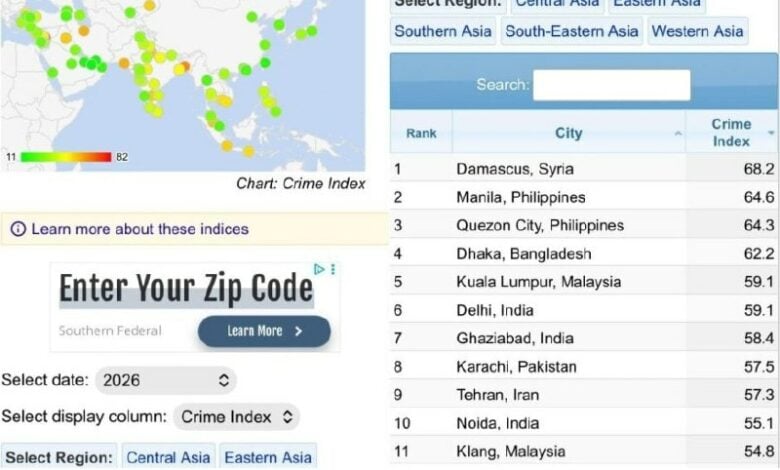This screenshot has width=780, height=470.
Task: Click the info icon beside Learn more
Action: click(x=18, y=229)
